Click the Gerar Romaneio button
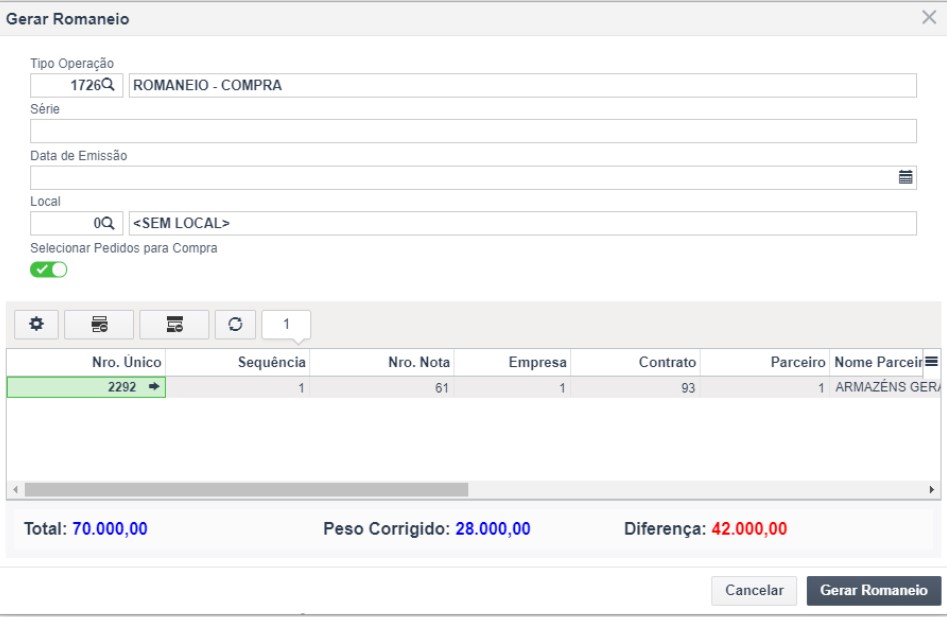 [873, 590]
